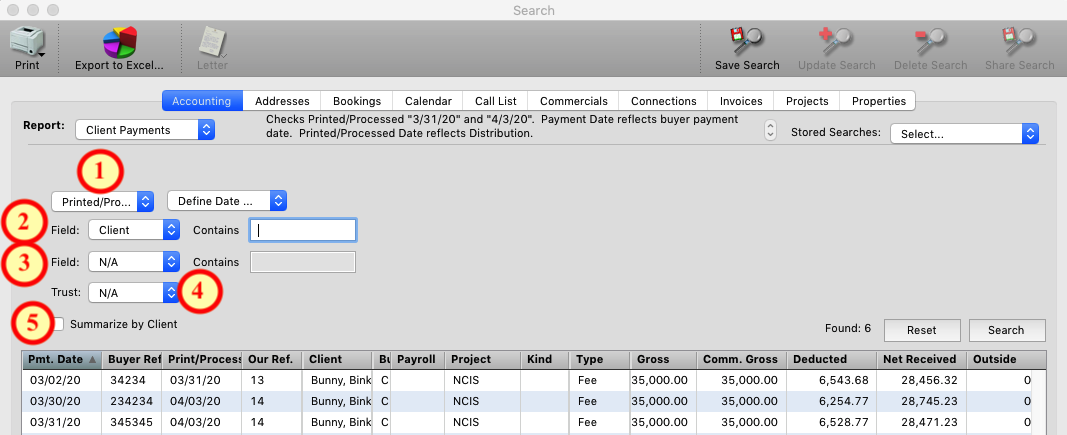Click the Update Search icon

coord(836,42)
